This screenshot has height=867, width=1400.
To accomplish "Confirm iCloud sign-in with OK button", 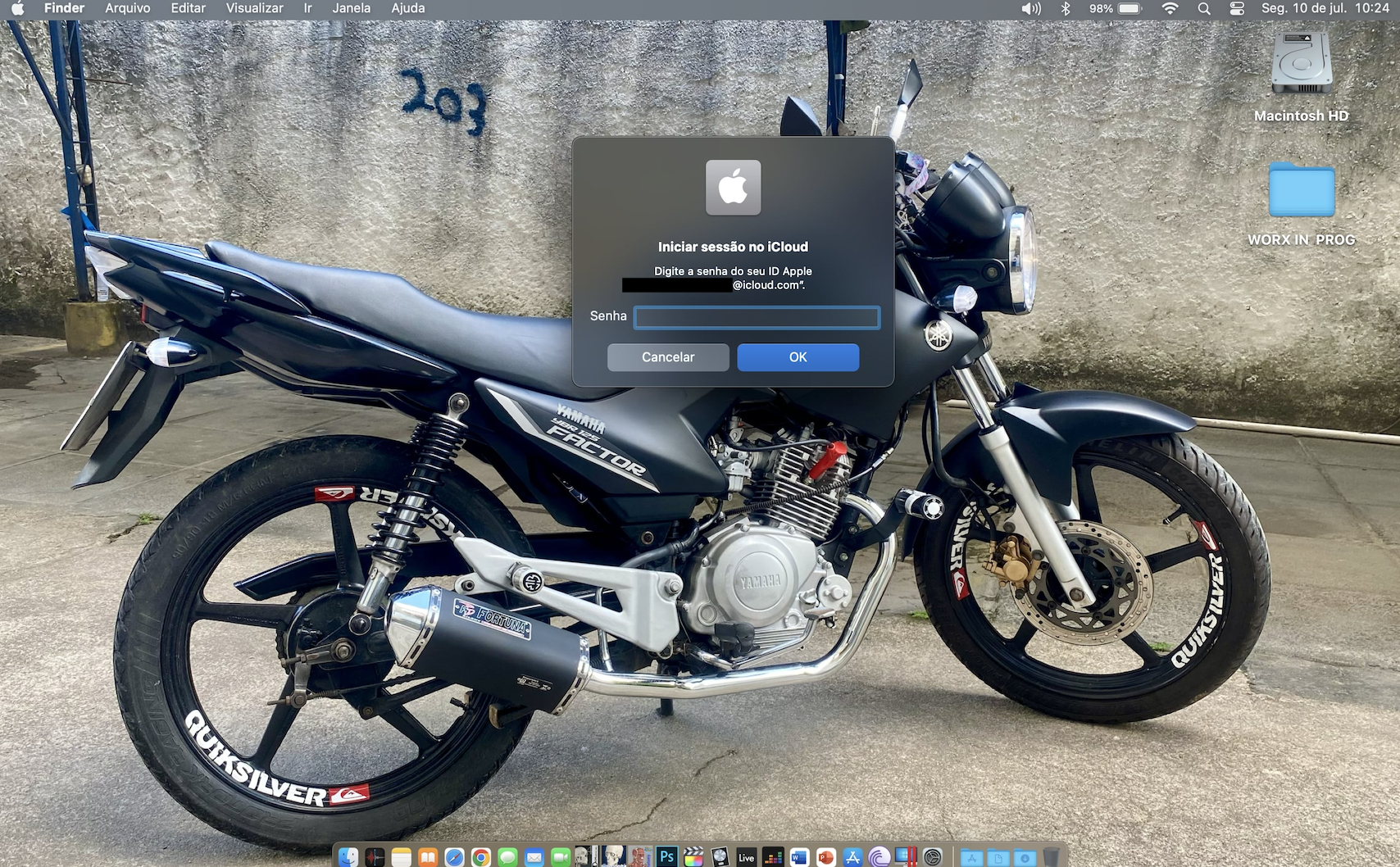I will coord(798,357).
